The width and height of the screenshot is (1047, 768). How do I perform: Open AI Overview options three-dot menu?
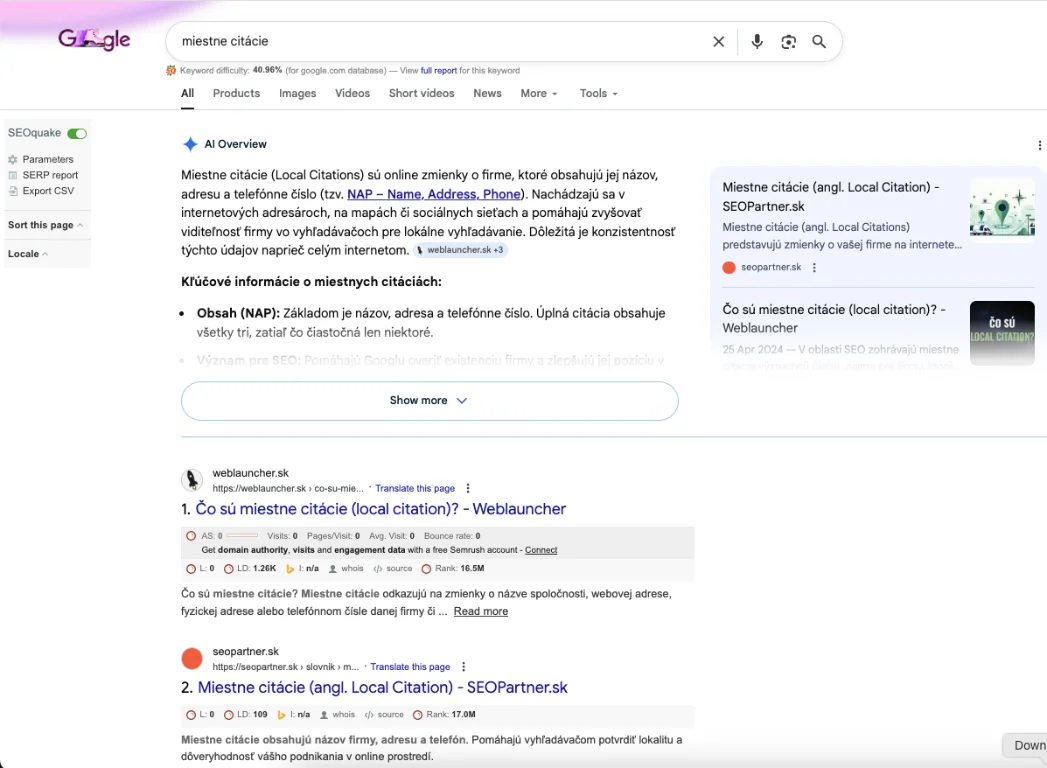tap(1039, 145)
